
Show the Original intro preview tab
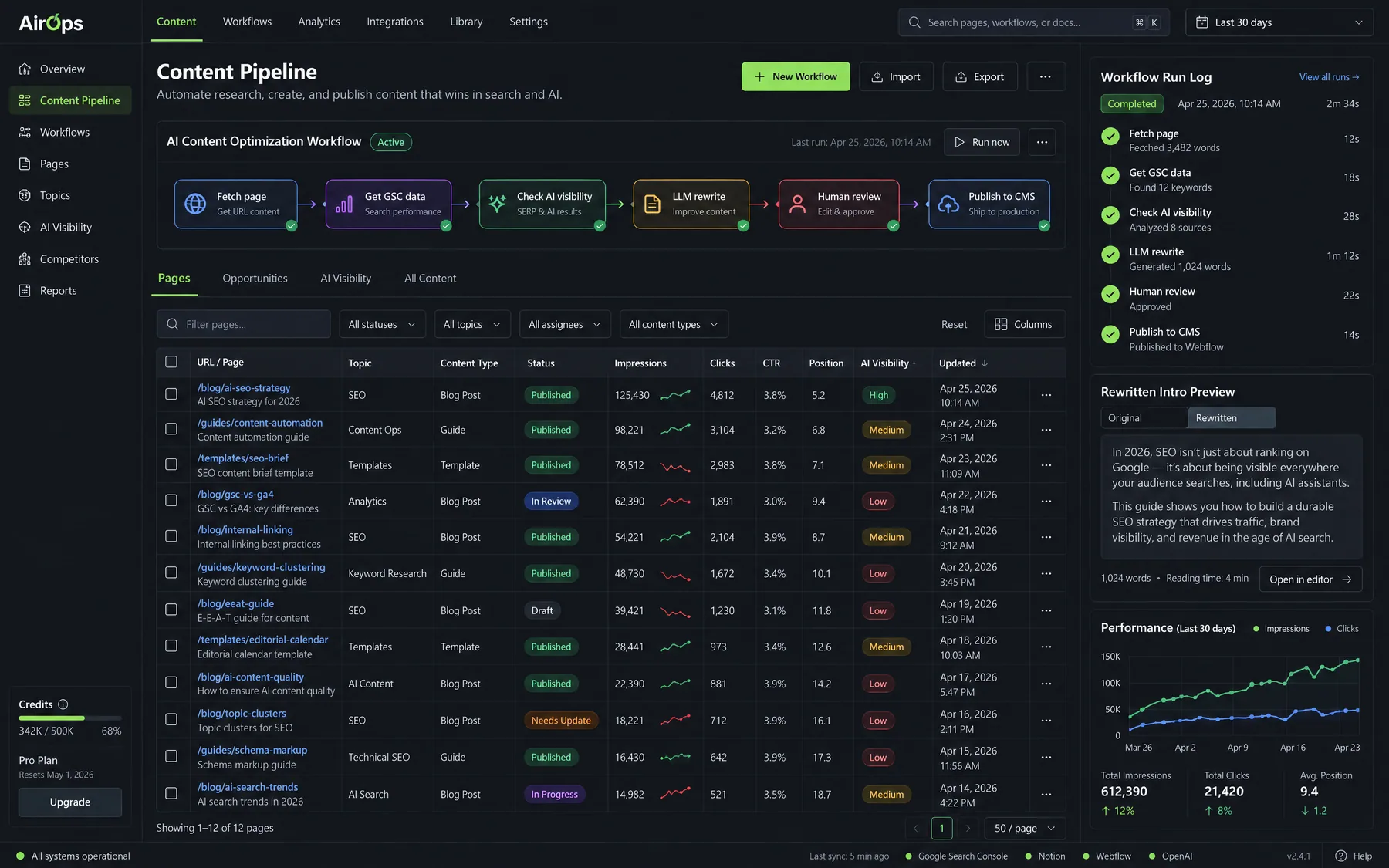1144,418
